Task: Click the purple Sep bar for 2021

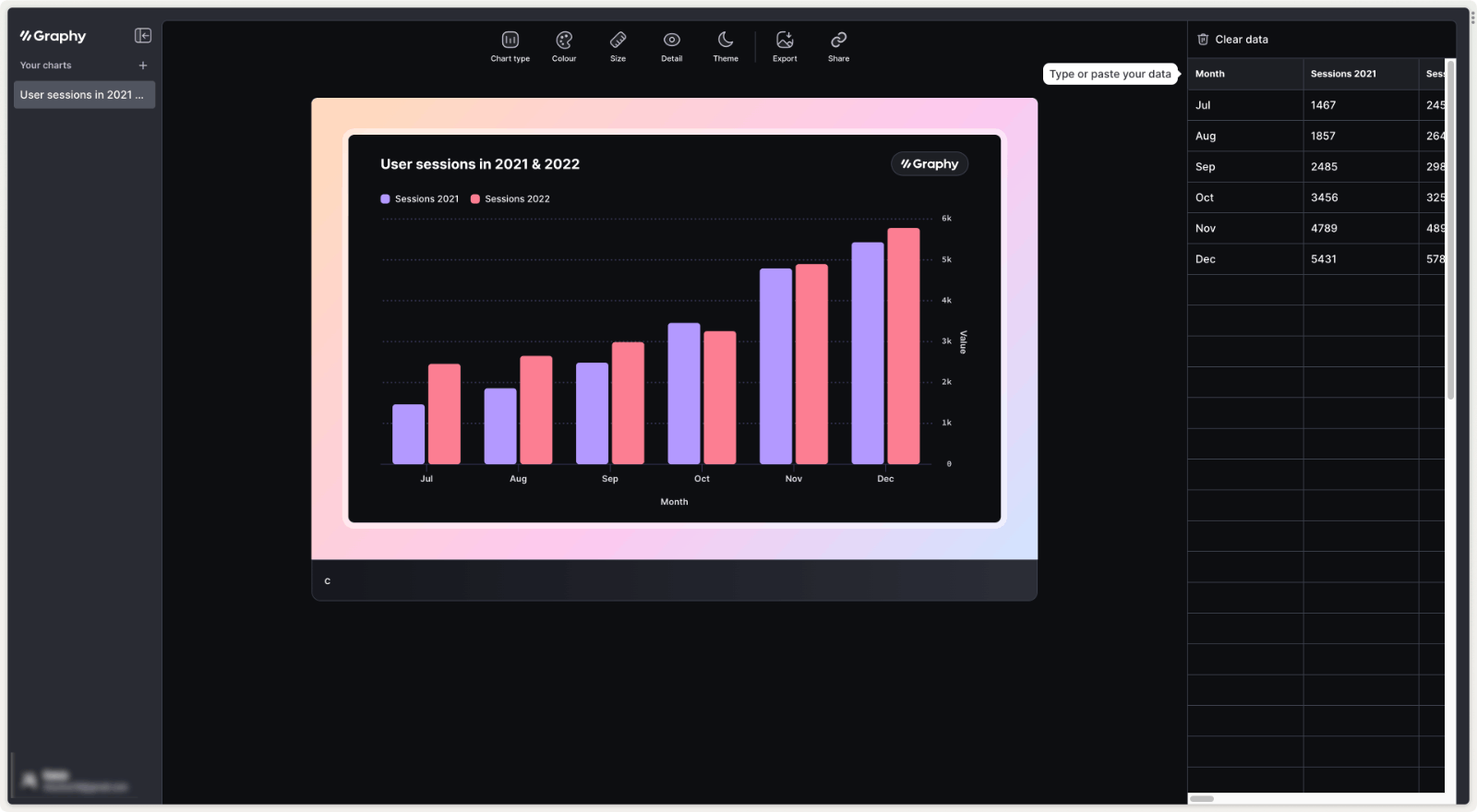Action: tap(592, 413)
